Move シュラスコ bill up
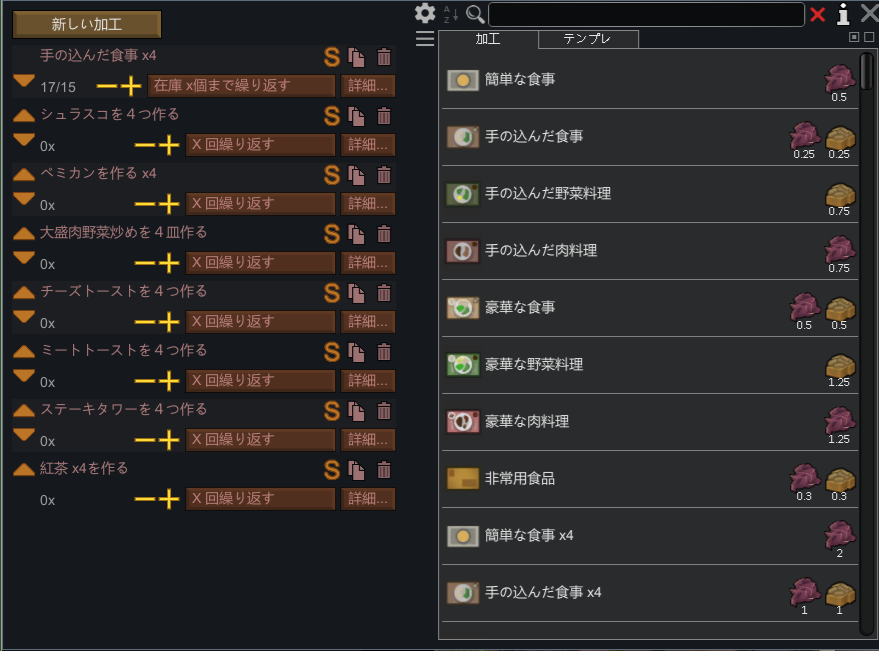The image size is (879, 651). click(24, 116)
